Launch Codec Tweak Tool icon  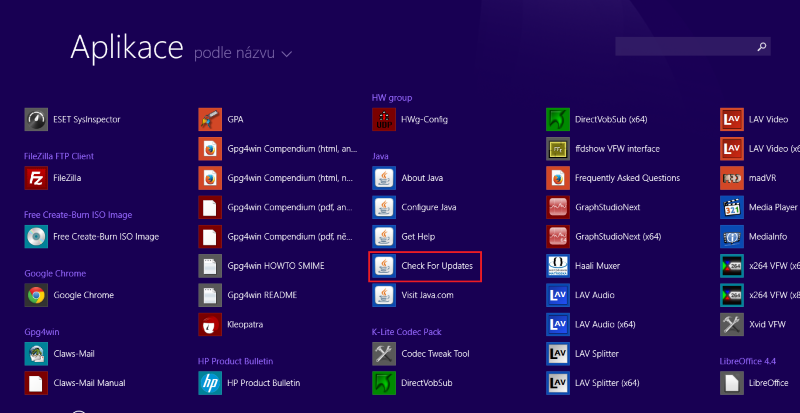click(x=384, y=354)
